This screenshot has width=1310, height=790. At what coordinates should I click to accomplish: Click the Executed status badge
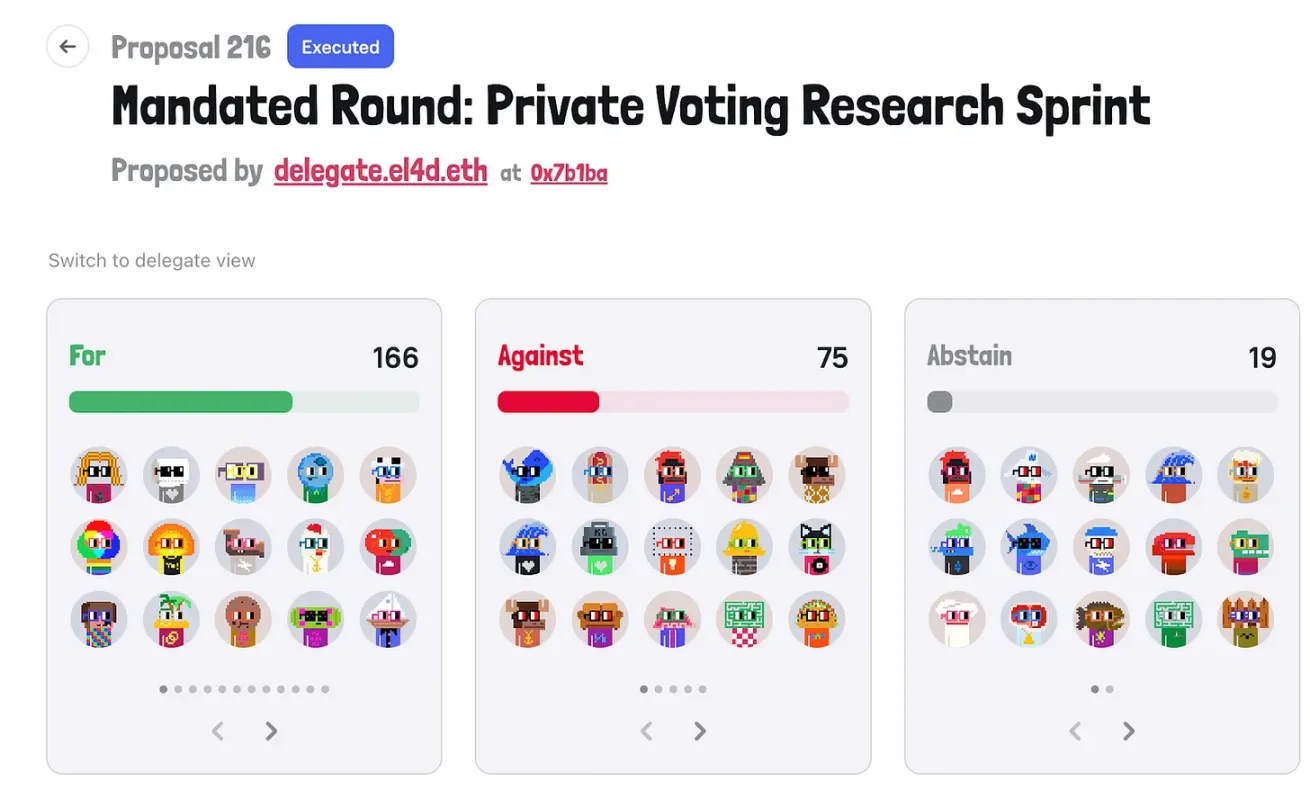coord(340,47)
